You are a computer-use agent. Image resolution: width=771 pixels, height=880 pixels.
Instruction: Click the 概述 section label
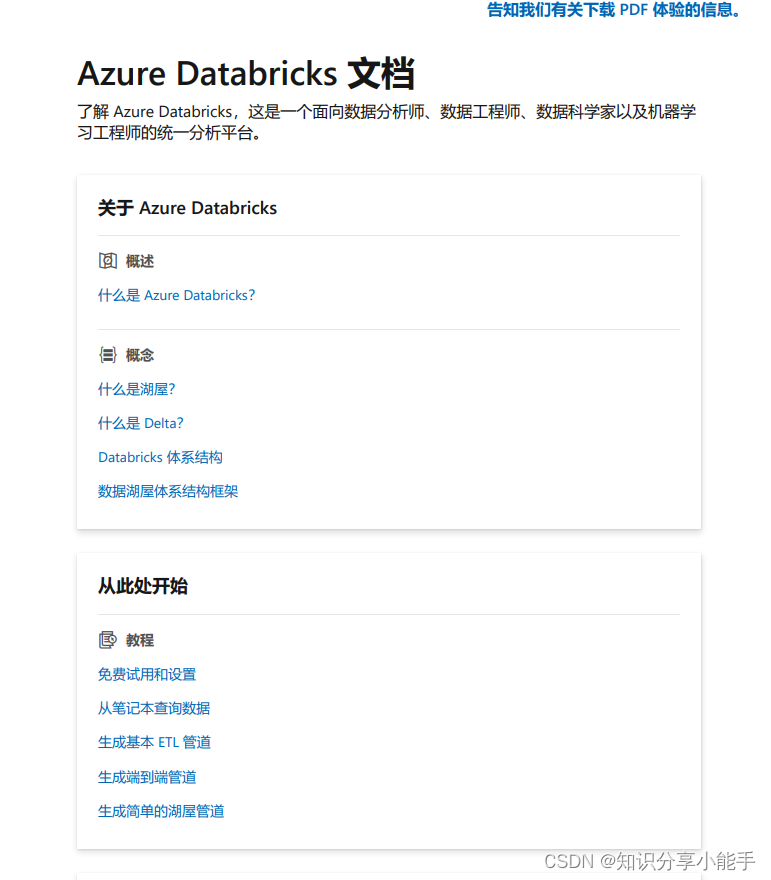coord(140,261)
